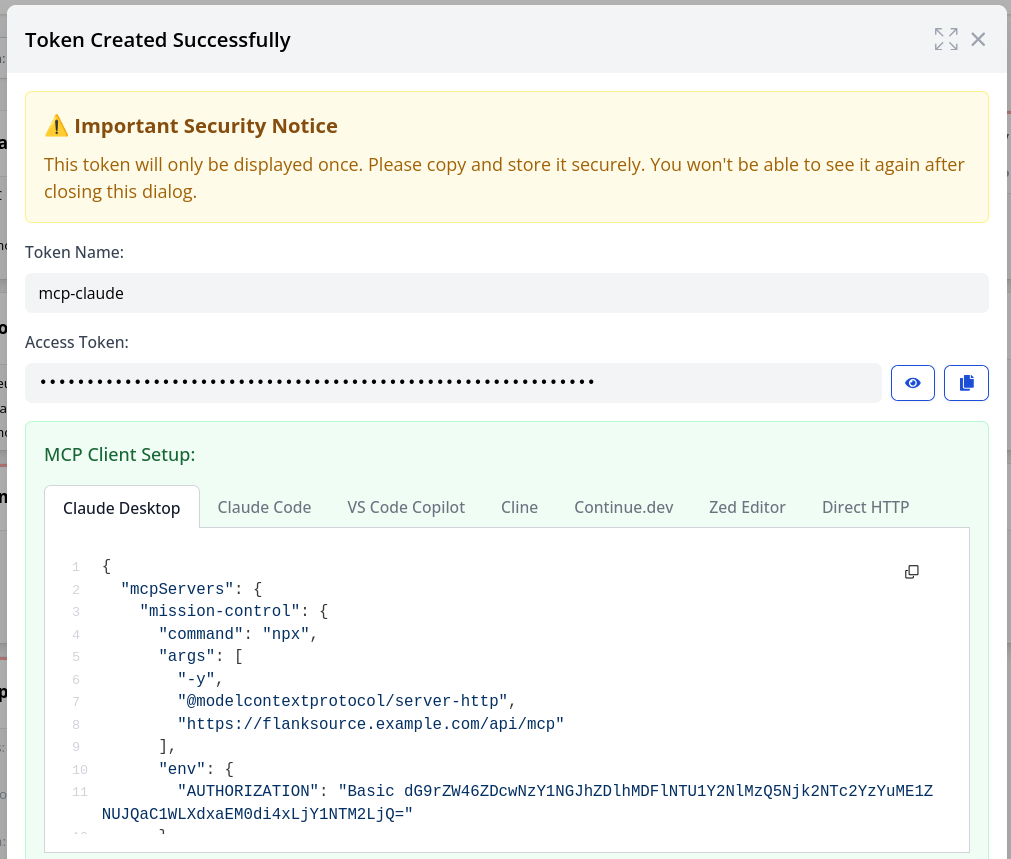Switch to the Claude Code tab
The image size is (1011, 859).
click(264, 507)
